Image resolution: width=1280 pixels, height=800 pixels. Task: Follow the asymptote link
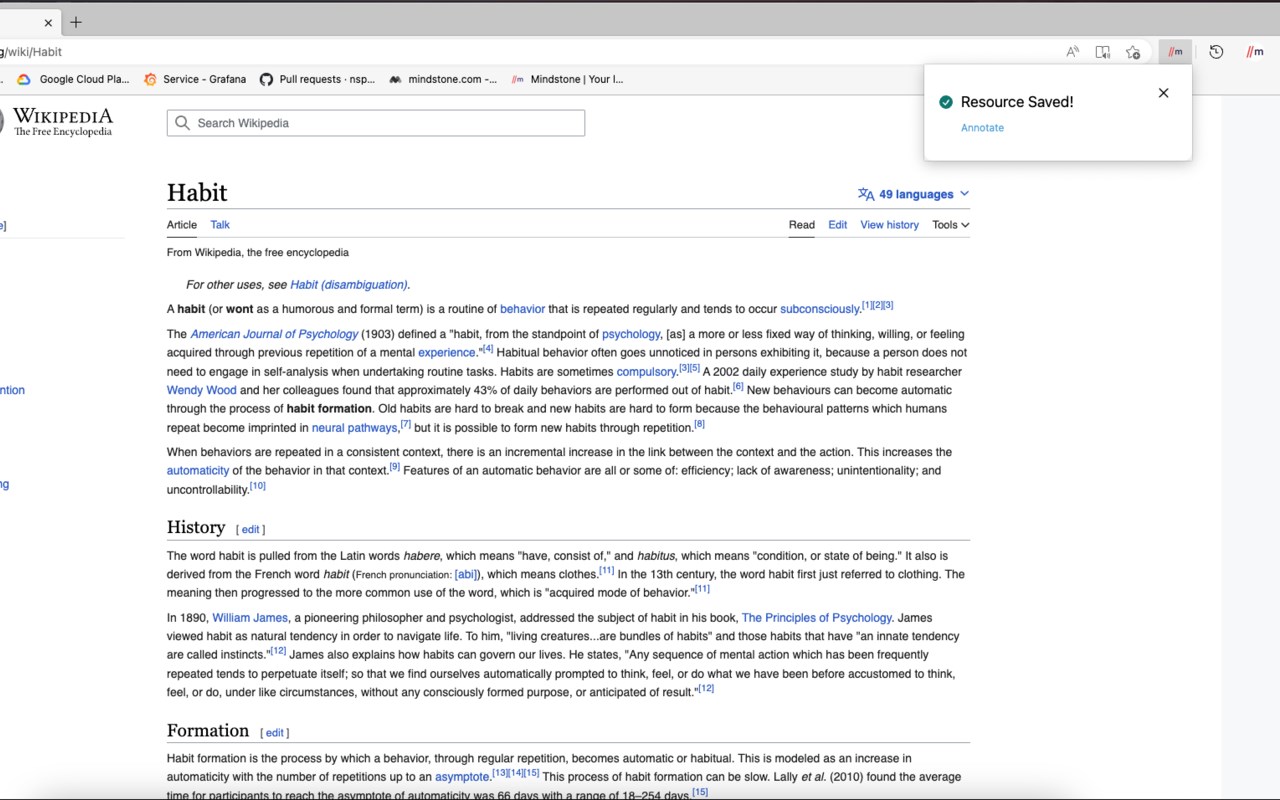pos(462,777)
